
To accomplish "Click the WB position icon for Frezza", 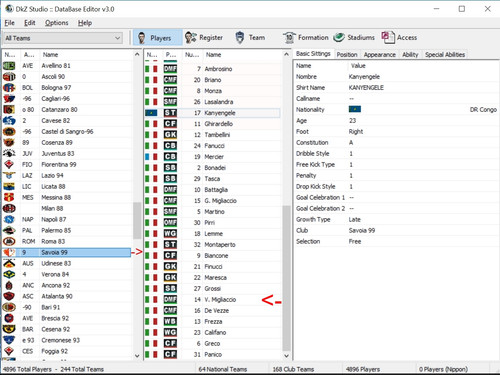I will 170,322.
